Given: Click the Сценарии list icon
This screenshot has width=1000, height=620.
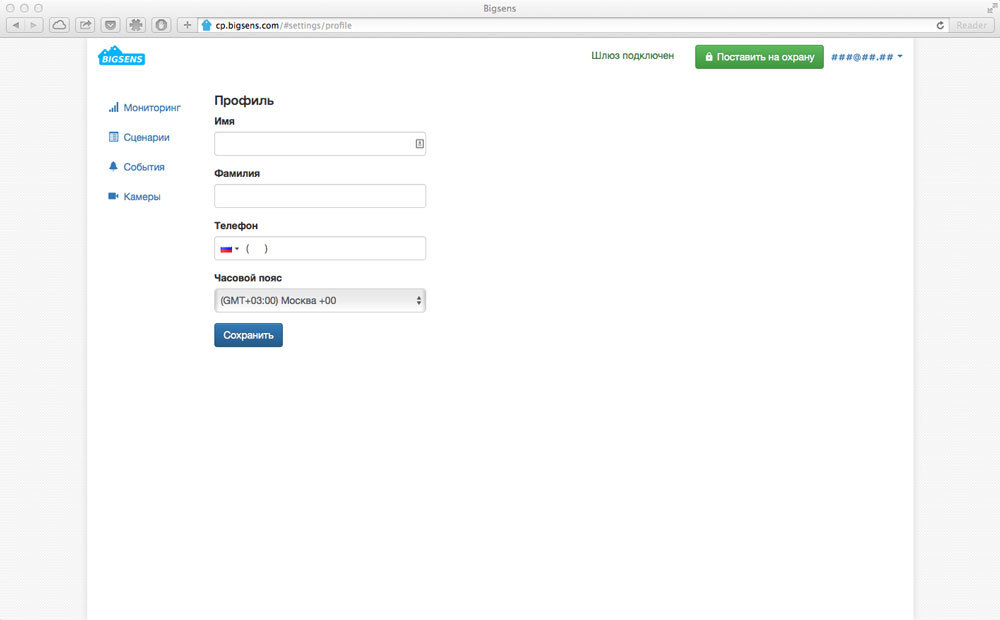Looking at the screenshot, I should pyautogui.click(x=114, y=137).
